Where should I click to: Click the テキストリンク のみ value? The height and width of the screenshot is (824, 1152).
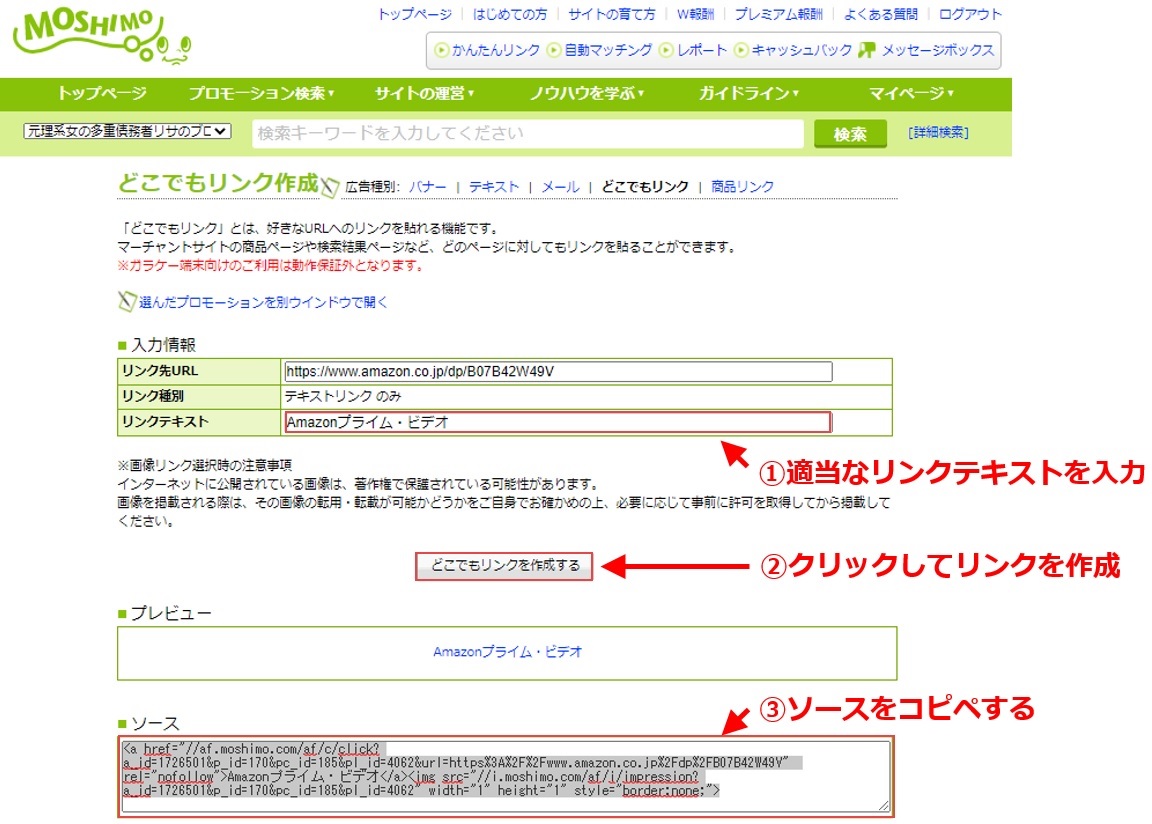pyautogui.click(x=343, y=397)
